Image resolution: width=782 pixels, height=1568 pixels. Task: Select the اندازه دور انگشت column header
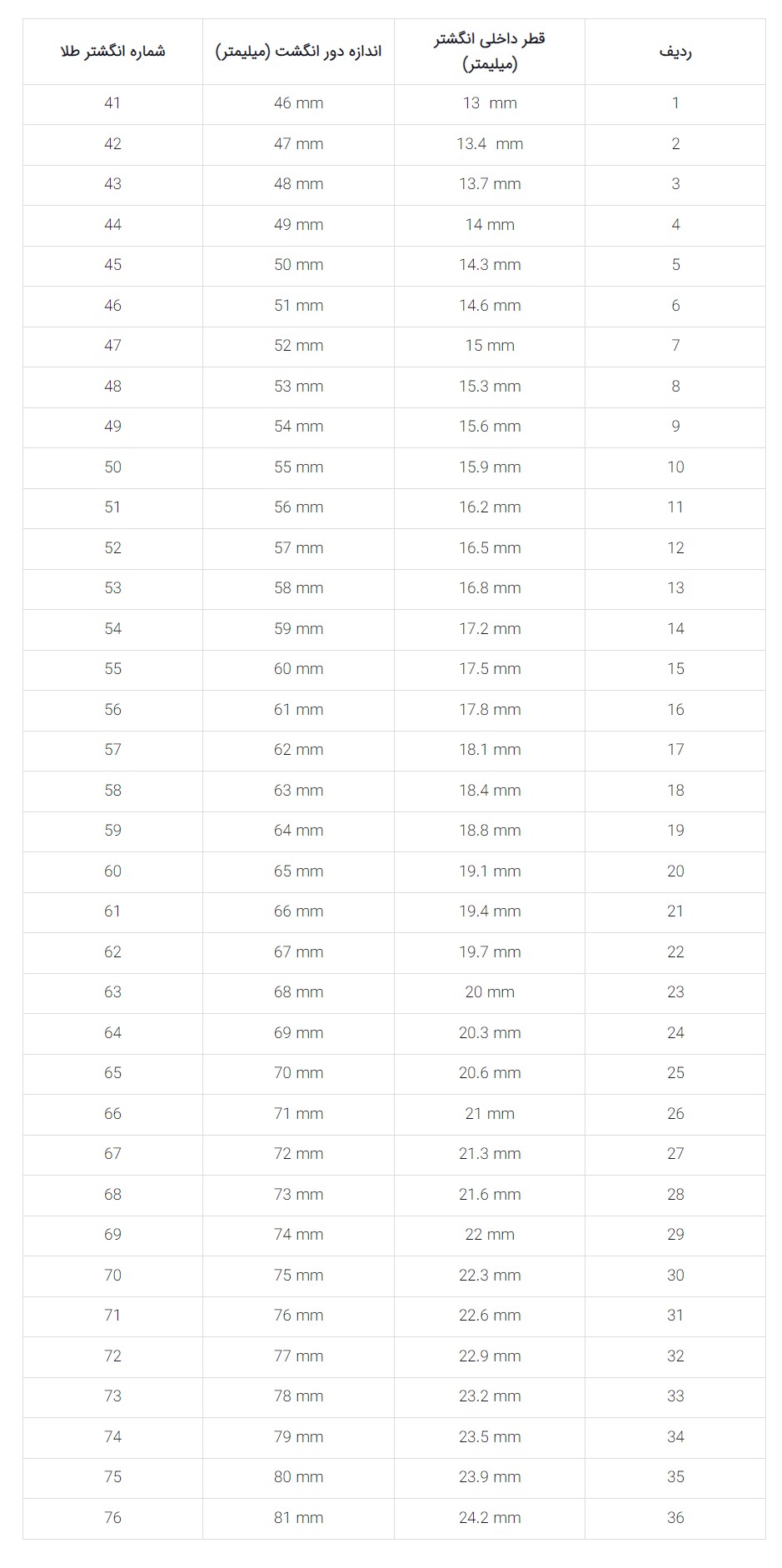298,52
